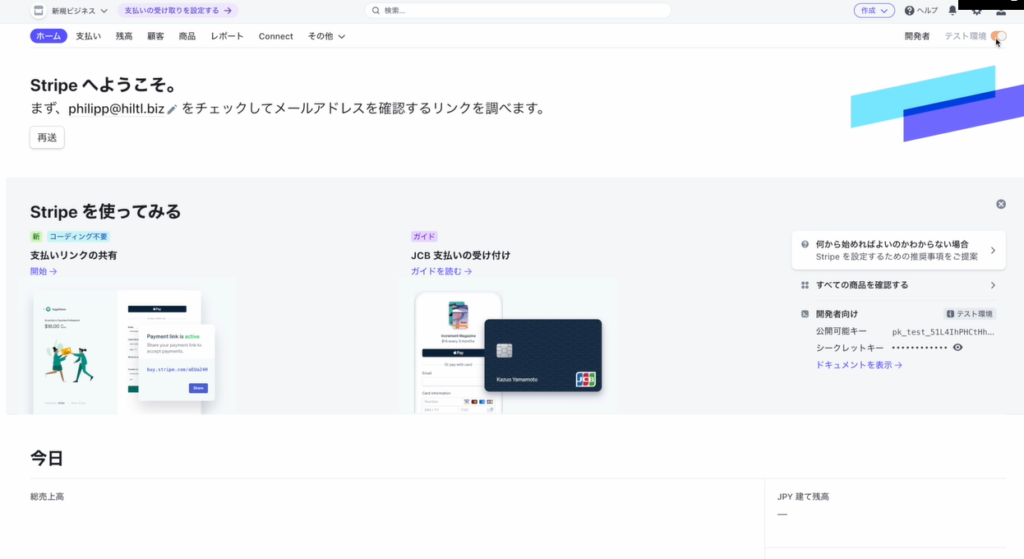Click テスト環境 badge in developer panel
Screen dimensions: 1024x559
(970, 314)
